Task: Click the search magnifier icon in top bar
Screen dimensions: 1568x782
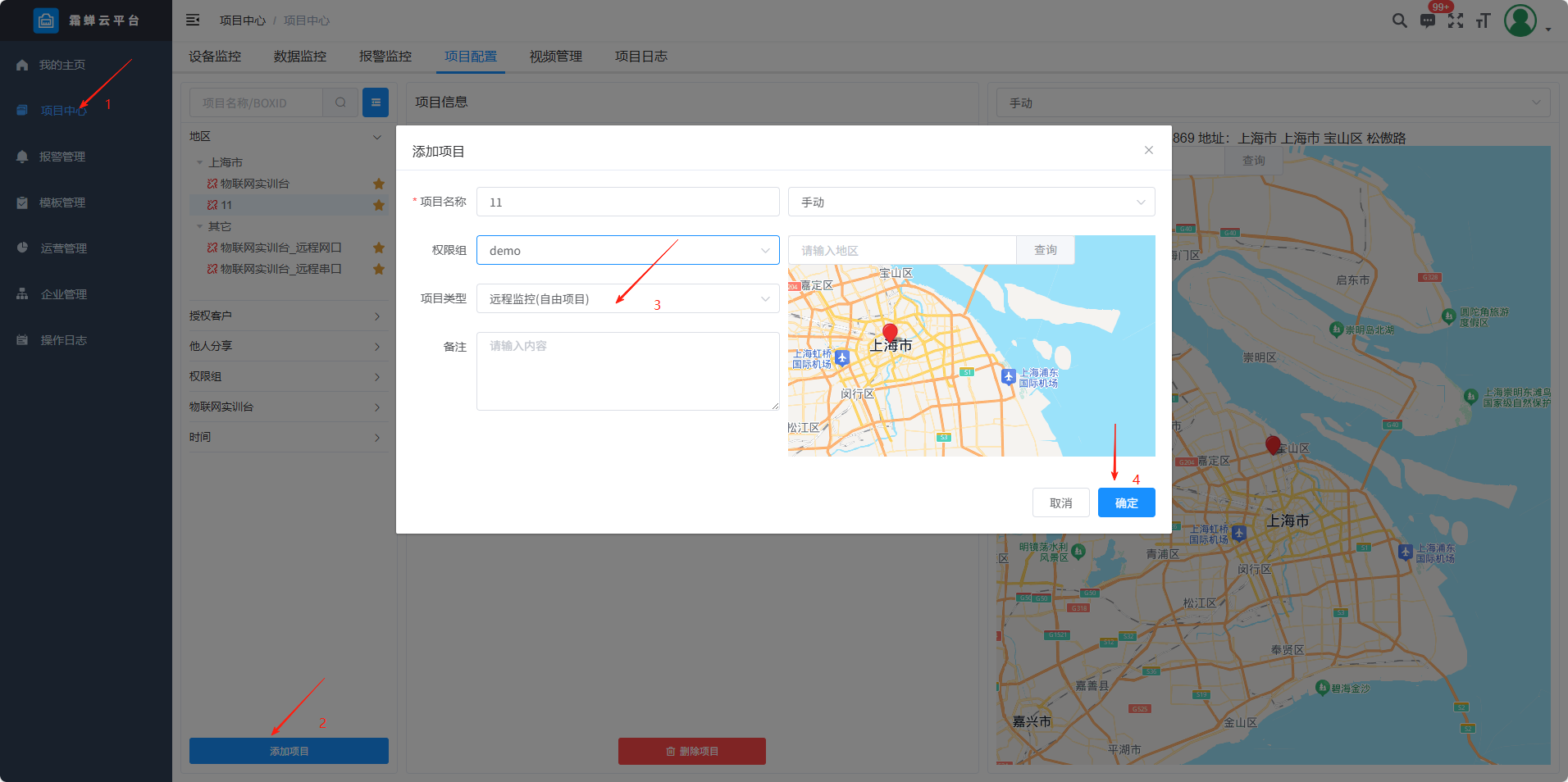Action: pyautogui.click(x=1399, y=20)
